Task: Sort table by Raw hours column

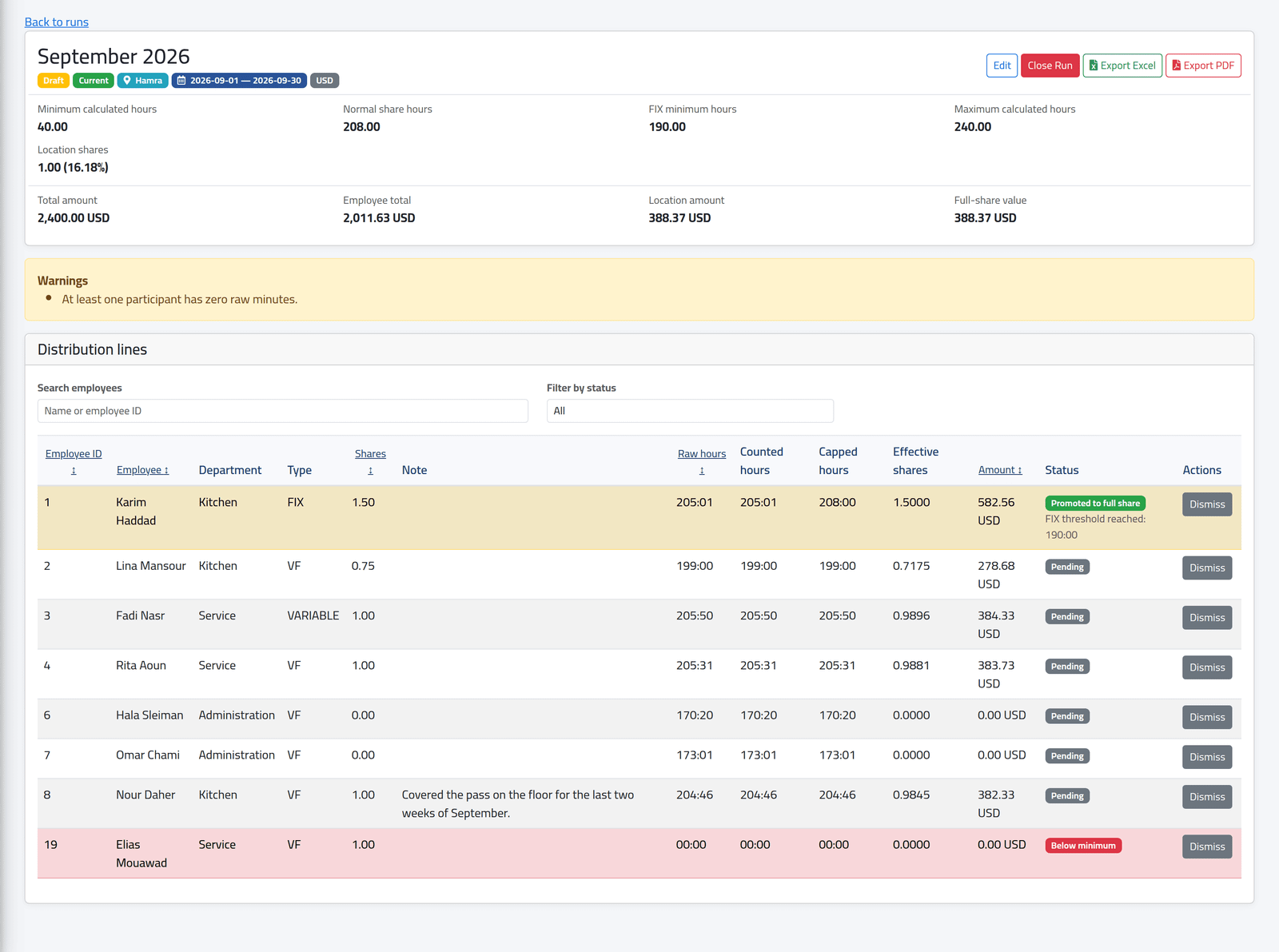Action: coord(702,462)
